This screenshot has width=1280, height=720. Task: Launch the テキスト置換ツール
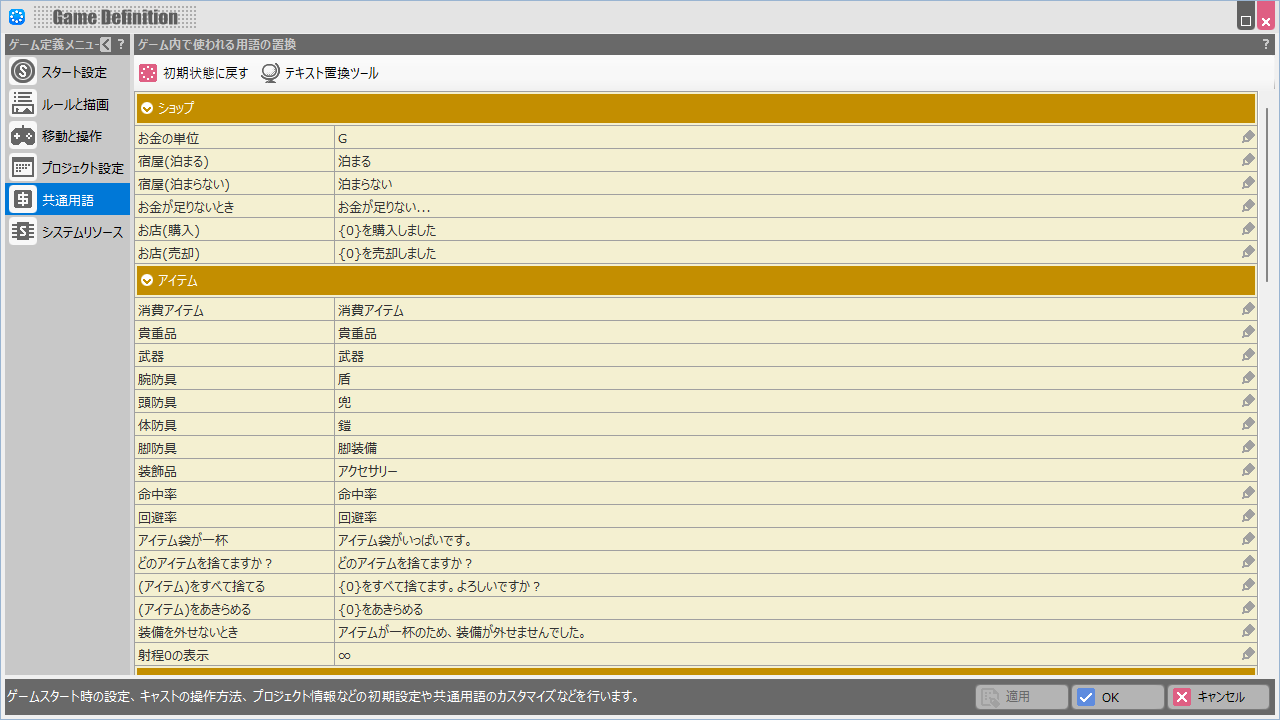click(319, 73)
